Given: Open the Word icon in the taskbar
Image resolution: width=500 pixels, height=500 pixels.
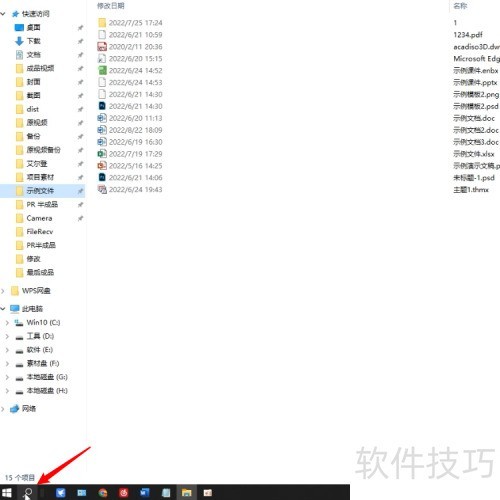Looking at the screenshot, I should (145, 492).
